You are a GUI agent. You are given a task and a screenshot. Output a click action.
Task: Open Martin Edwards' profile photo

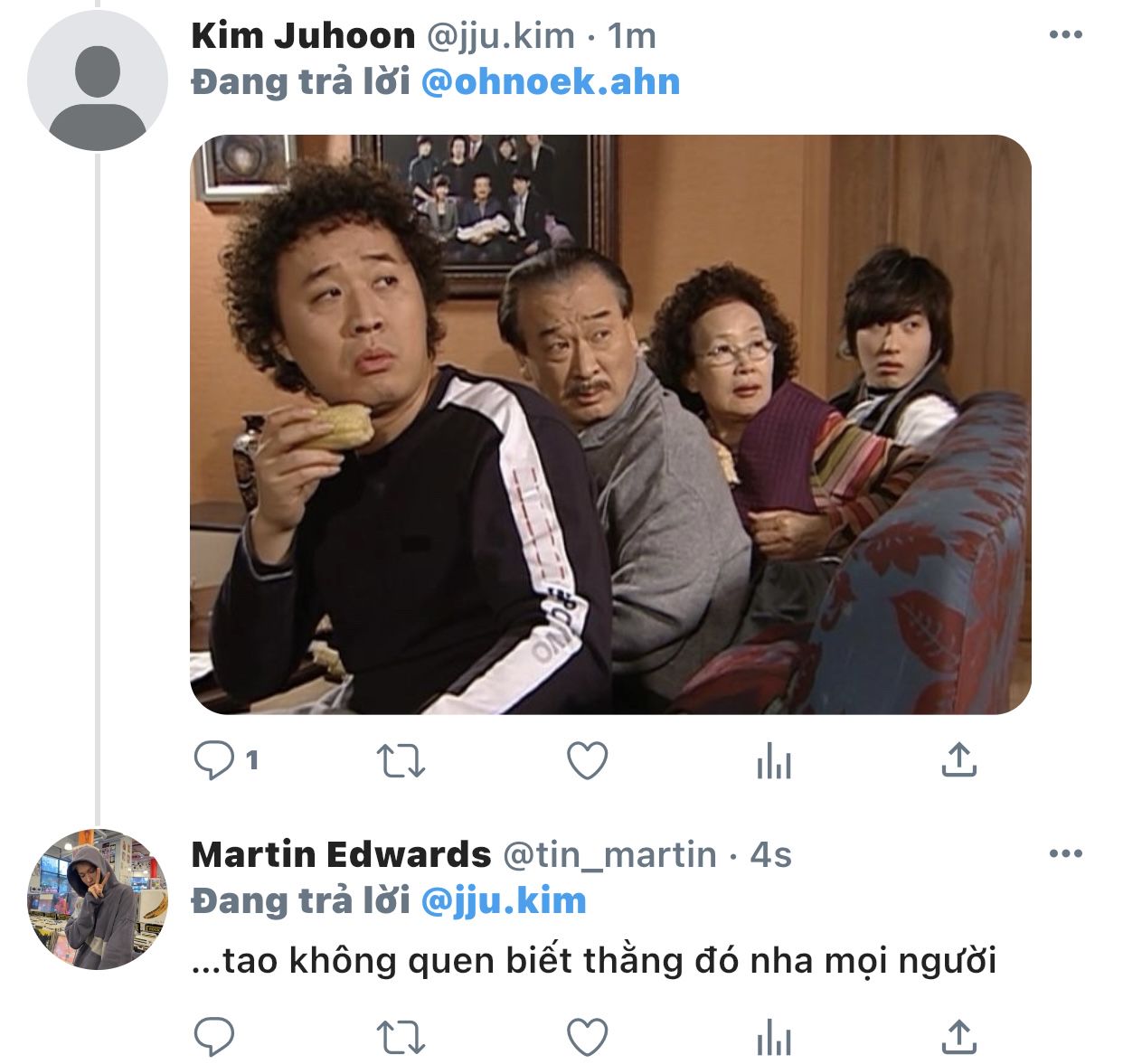98,899
